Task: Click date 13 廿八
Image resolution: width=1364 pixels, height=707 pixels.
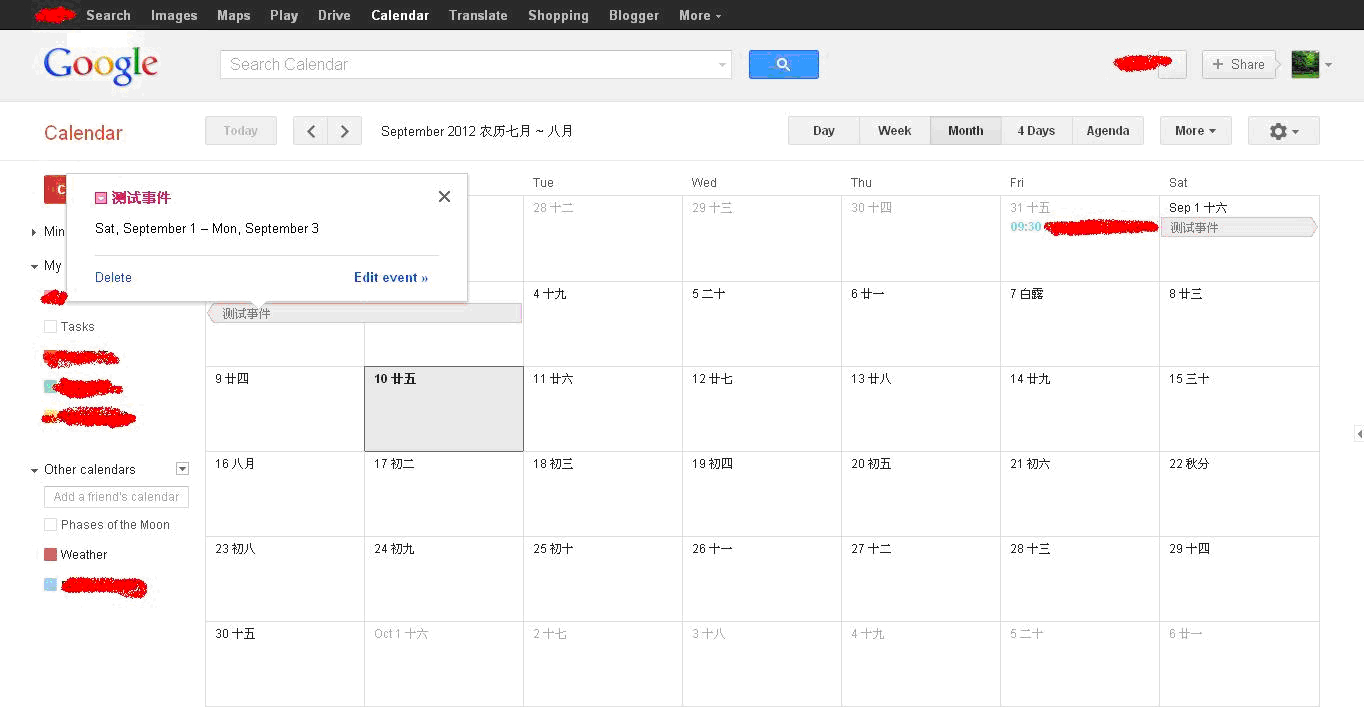Action: click(x=871, y=379)
